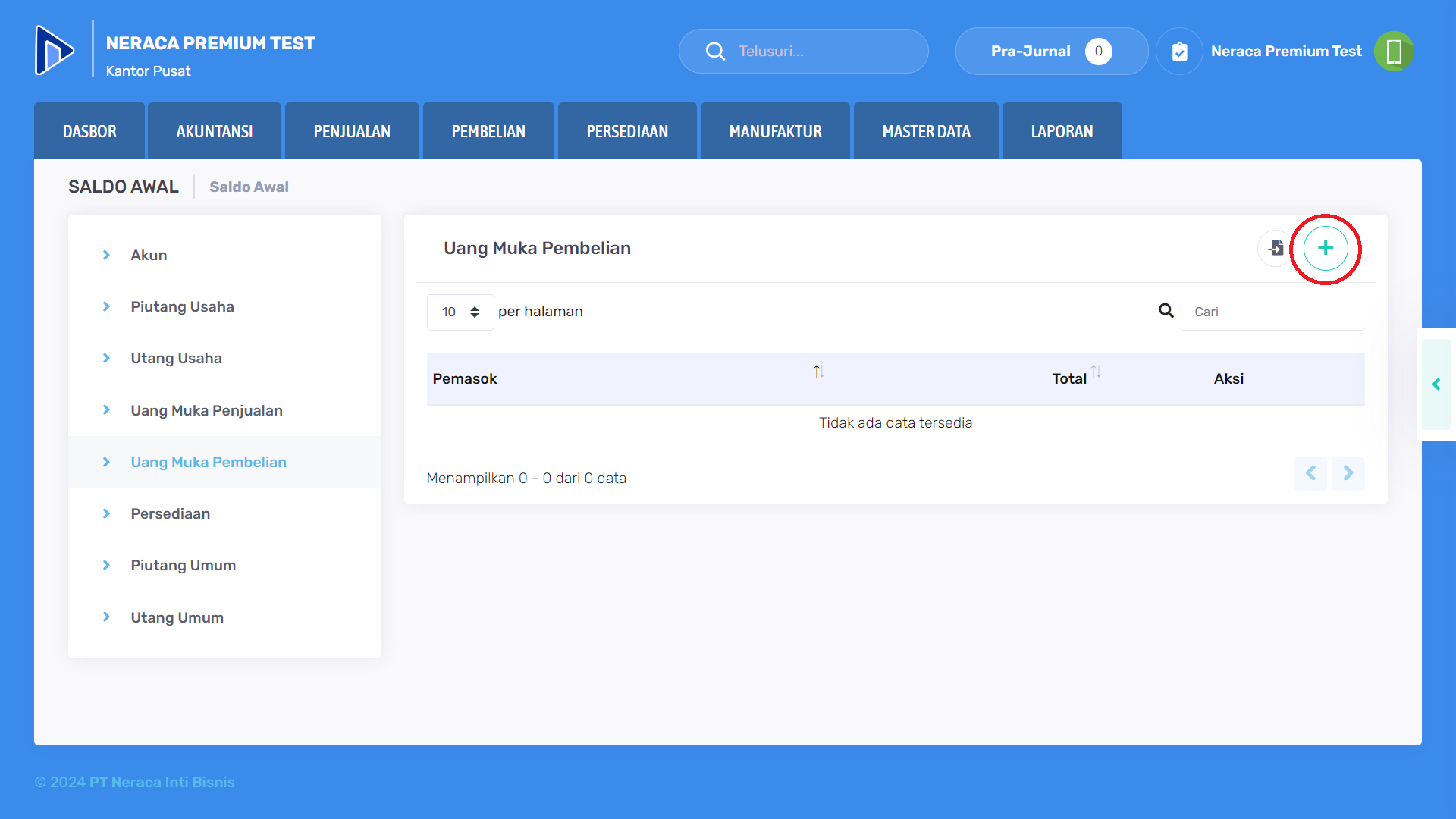
Task: Sort by Pemasok column arrows
Action: click(x=819, y=372)
